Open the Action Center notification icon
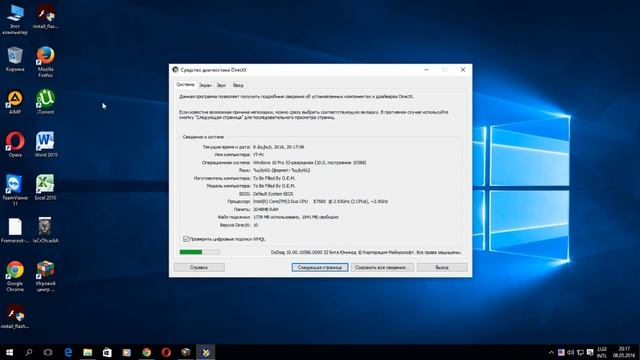 pyautogui.click(x=590, y=352)
